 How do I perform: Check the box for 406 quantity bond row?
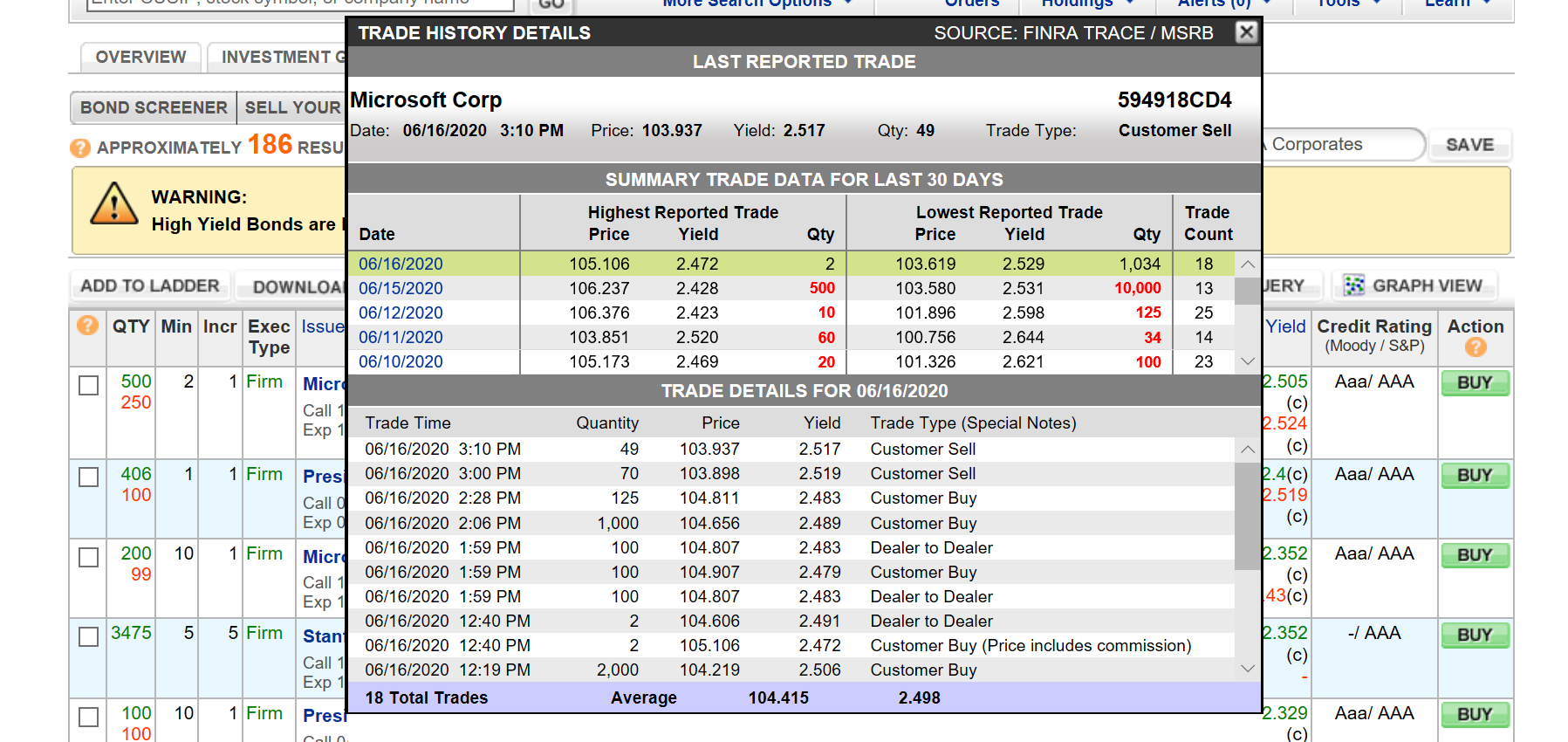88,477
